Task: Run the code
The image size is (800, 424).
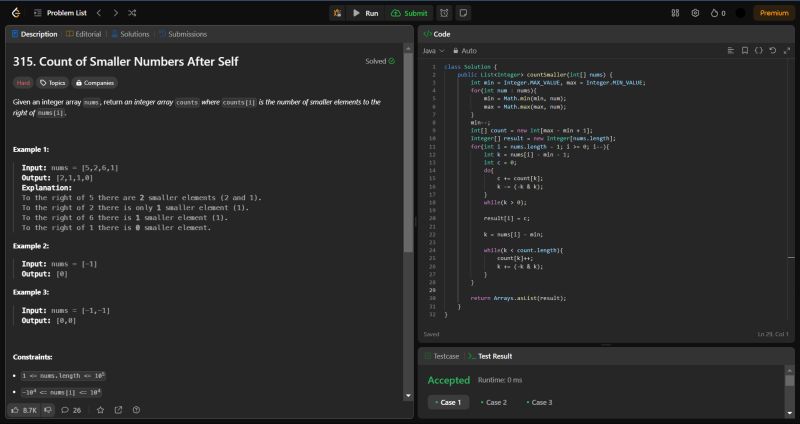Action: [366, 13]
